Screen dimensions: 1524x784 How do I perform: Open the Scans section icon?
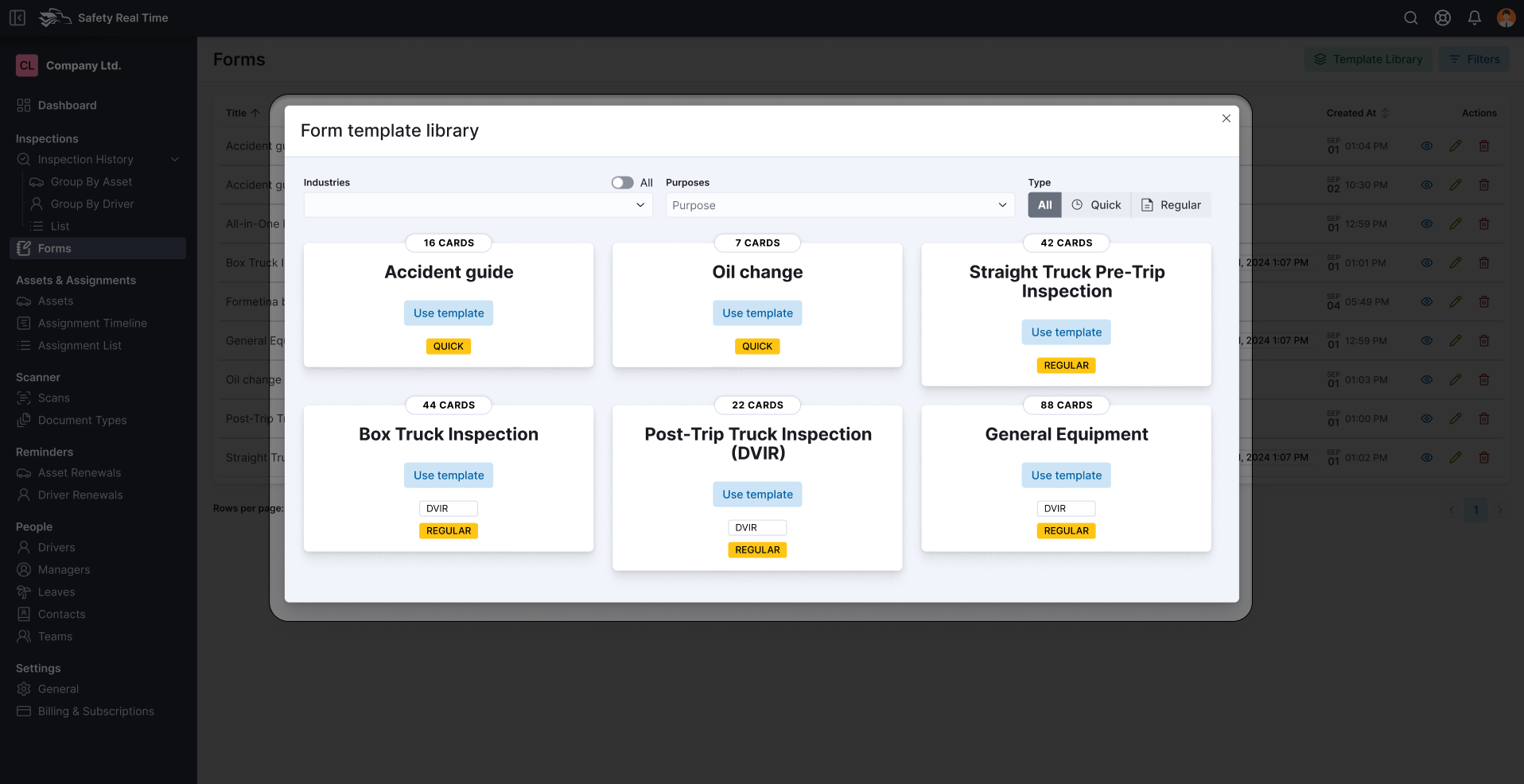(x=25, y=398)
